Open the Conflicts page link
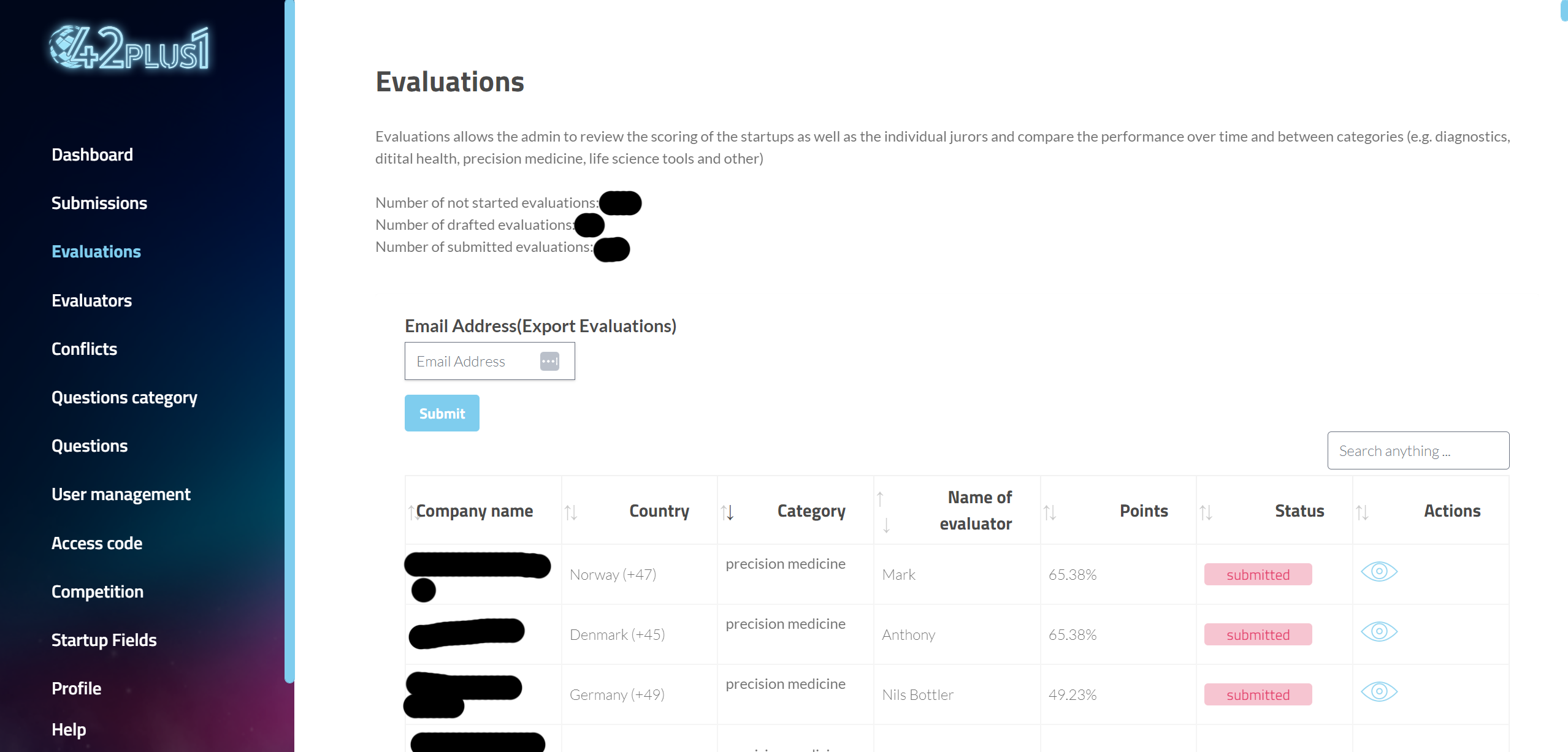 [x=84, y=349]
